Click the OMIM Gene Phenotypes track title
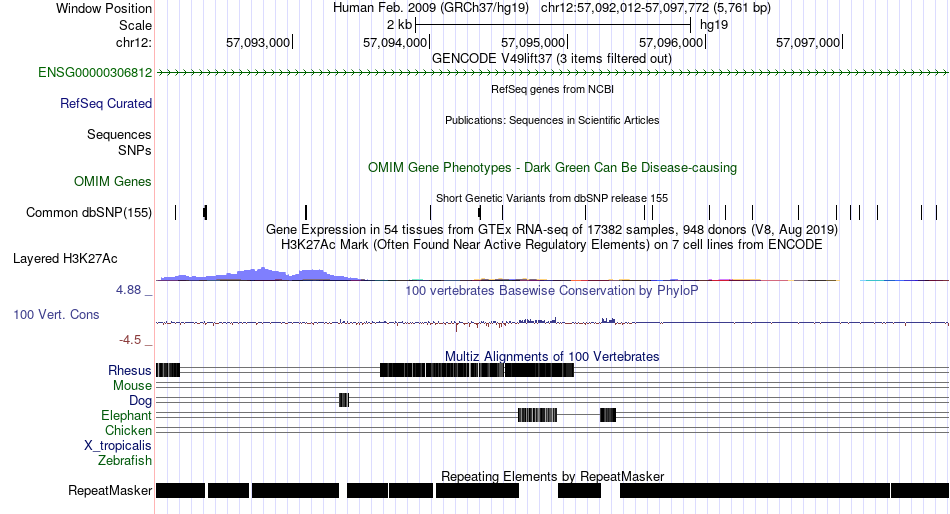The width and height of the screenshot is (950, 514). (x=553, y=168)
